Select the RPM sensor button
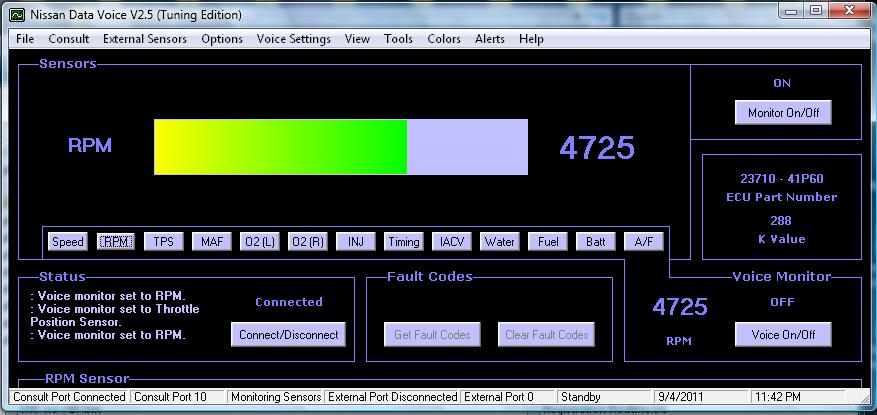This screenshot has height=415, width=877. [x=116, y=242]
